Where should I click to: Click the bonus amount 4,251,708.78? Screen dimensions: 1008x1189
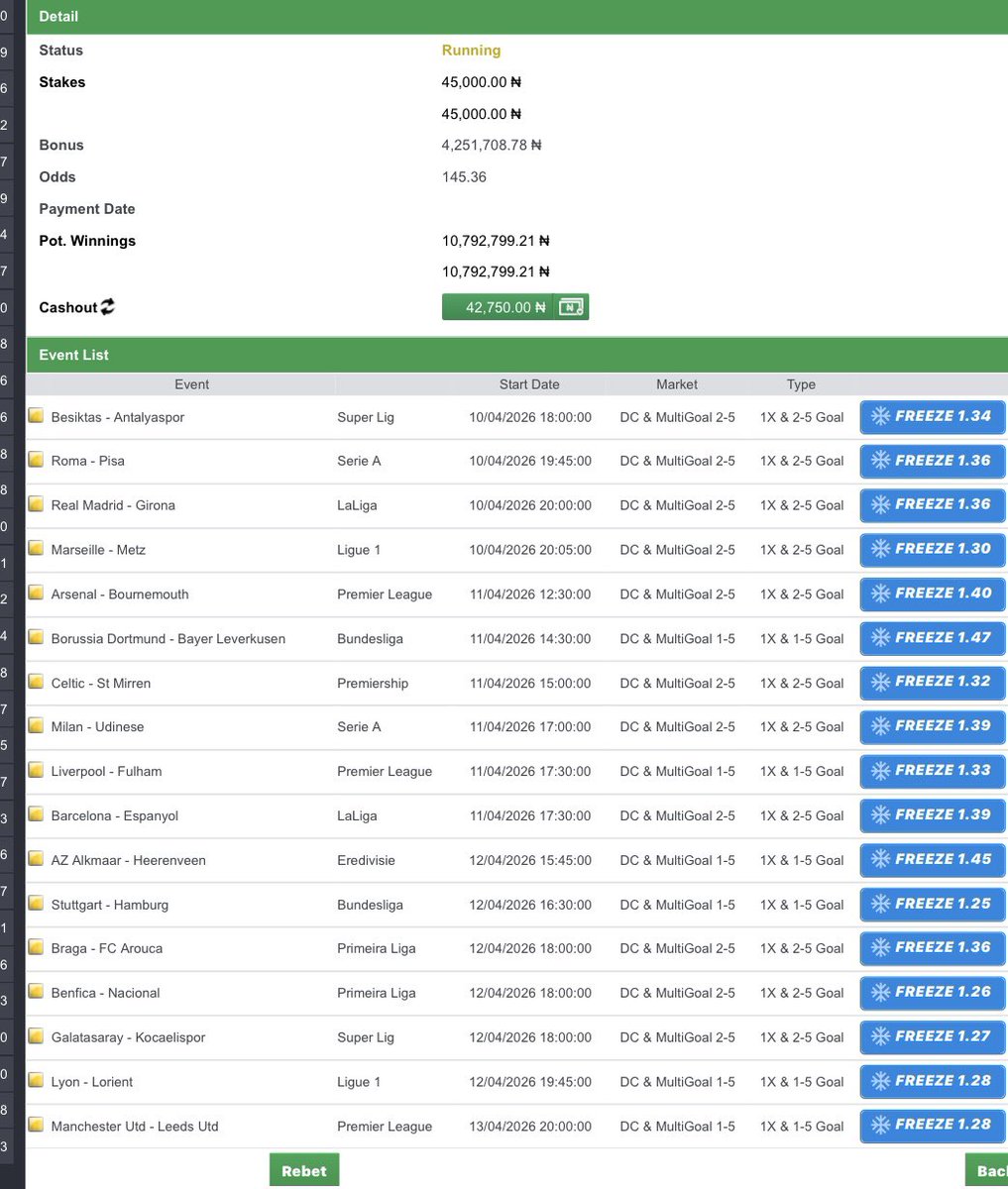click(x=492, y=146)
